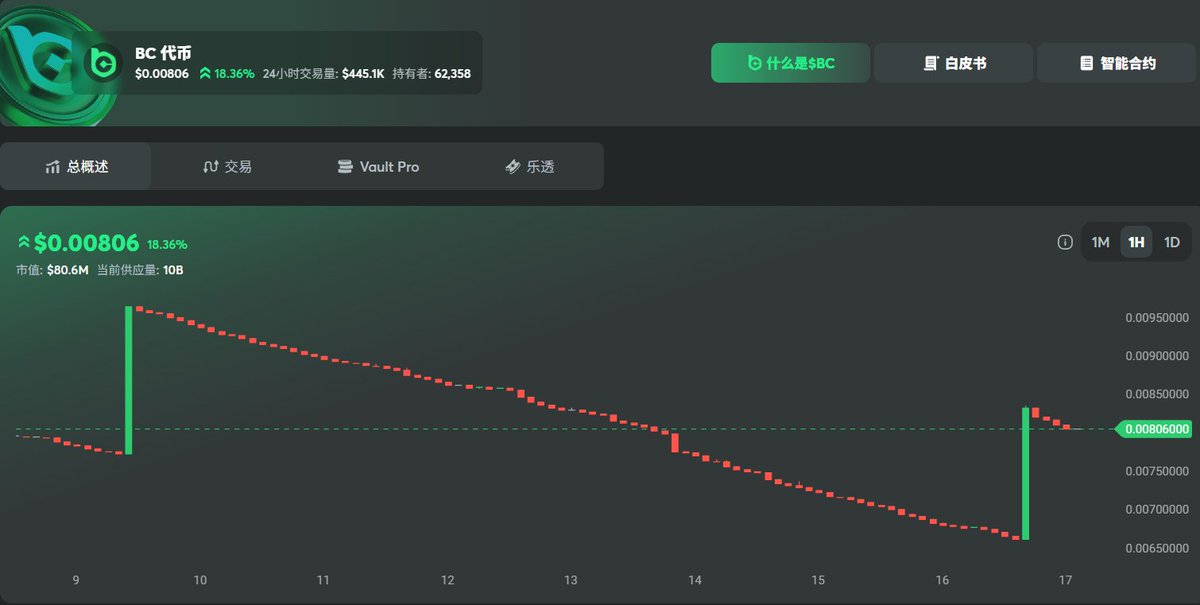The height and width of the screenshot is (605, 1200).
Task: Click green double-arrow icon beside large $0.00806
Action: [x=24, y=242]
